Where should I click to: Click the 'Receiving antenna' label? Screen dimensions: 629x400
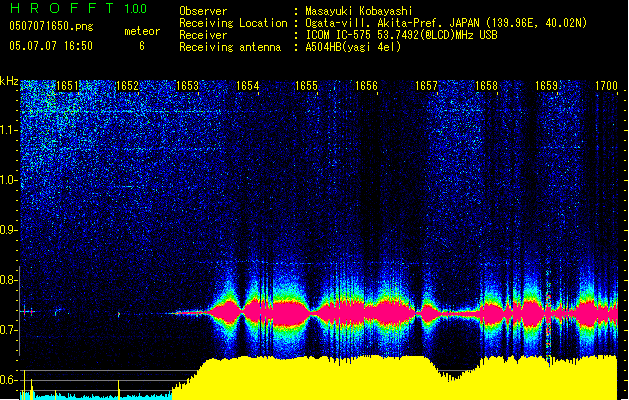pos(230,47)
